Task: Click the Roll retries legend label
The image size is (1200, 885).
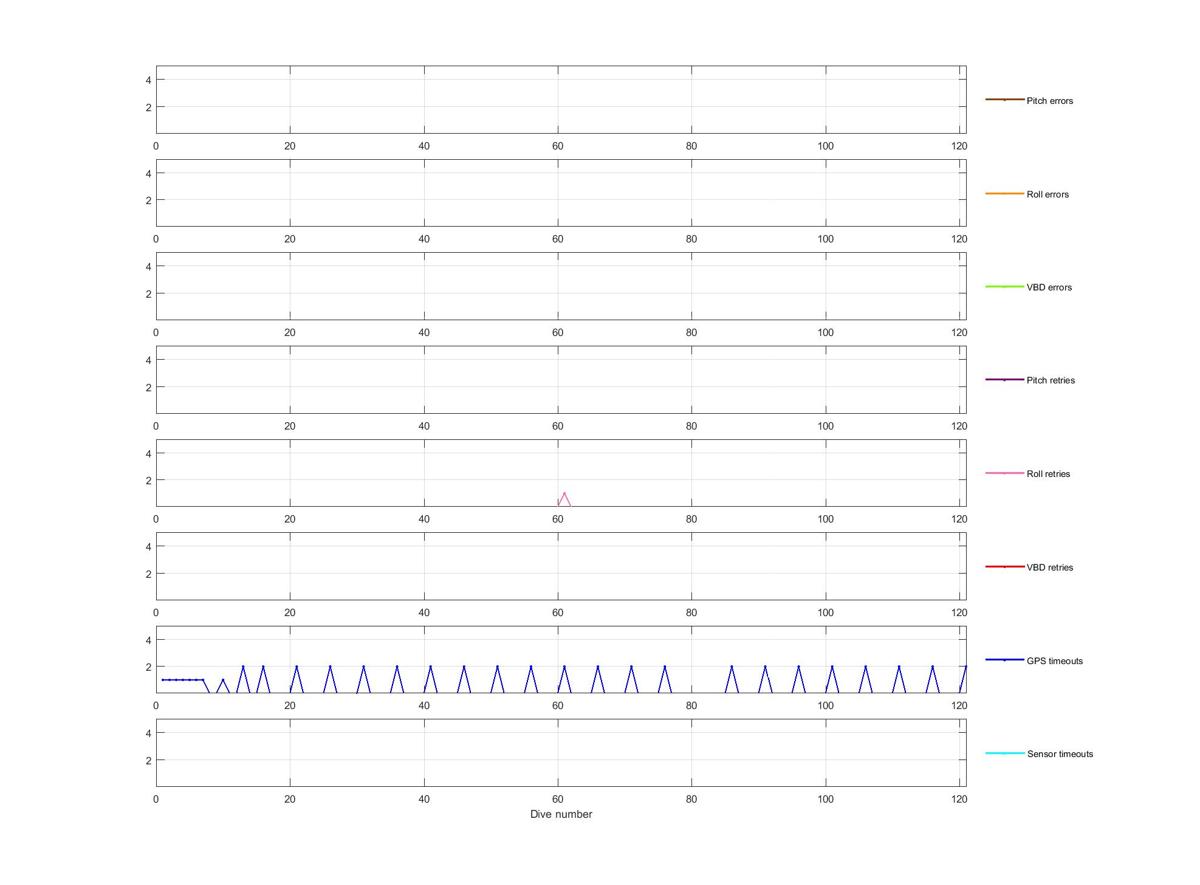Action: click(x=1048, y=474)
